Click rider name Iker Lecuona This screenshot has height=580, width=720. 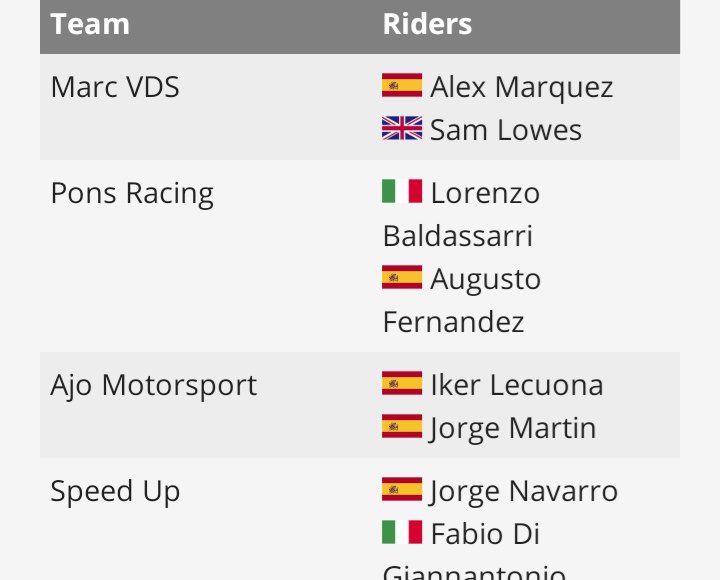[516, 385]
